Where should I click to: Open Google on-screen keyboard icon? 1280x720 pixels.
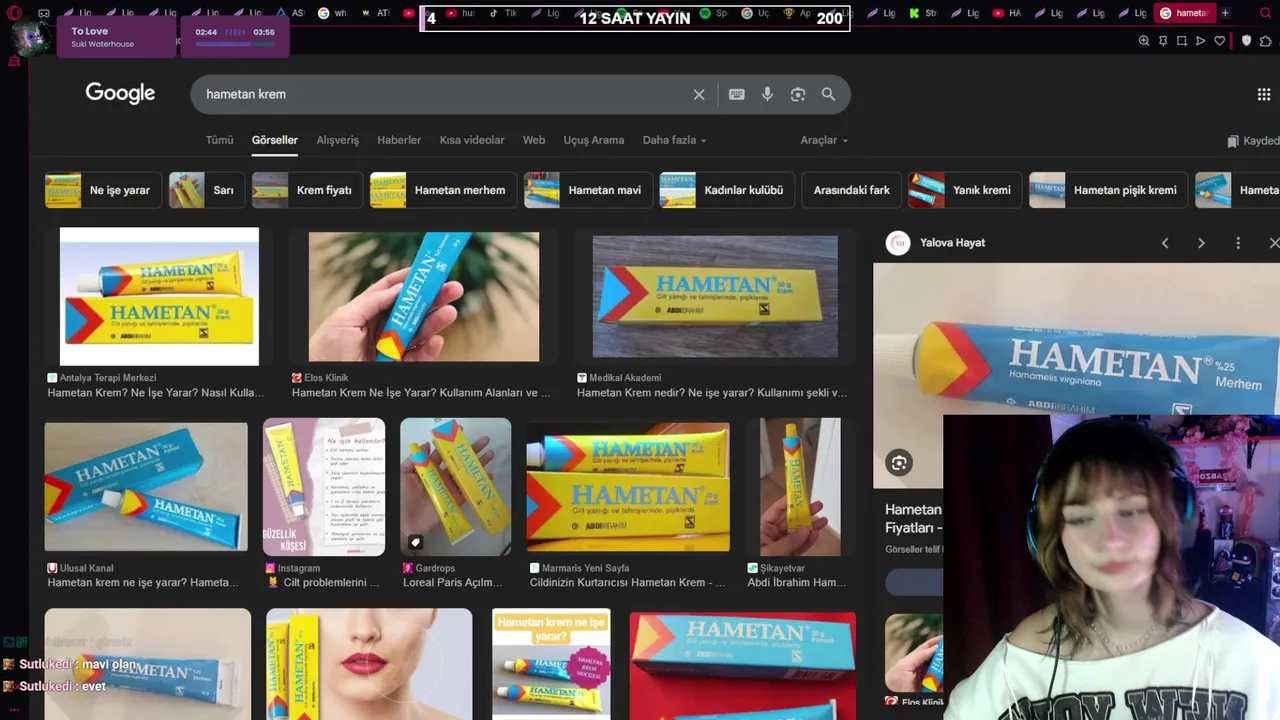[x=737, y=94]
